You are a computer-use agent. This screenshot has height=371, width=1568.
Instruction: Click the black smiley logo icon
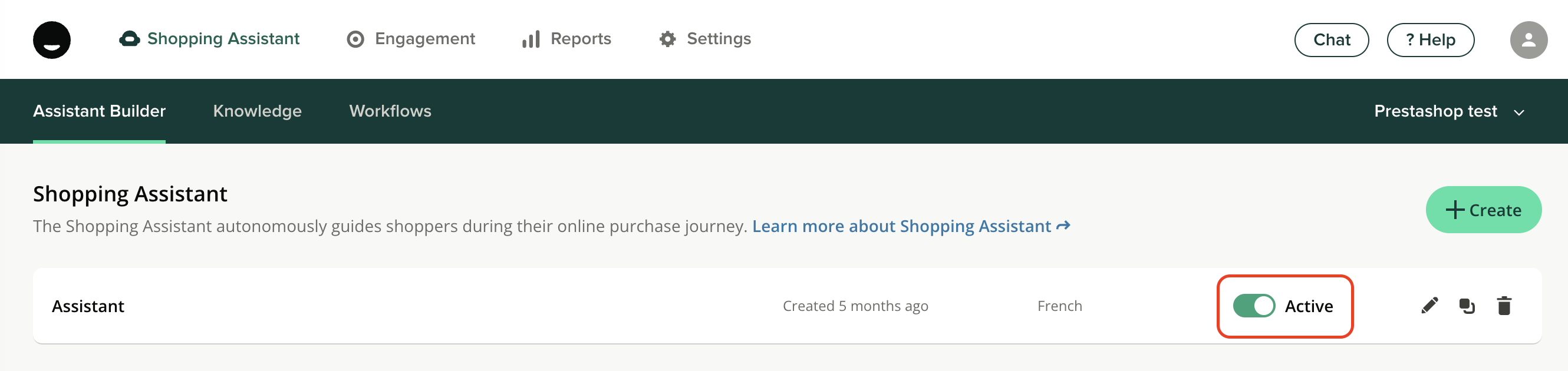coord(52,40)
